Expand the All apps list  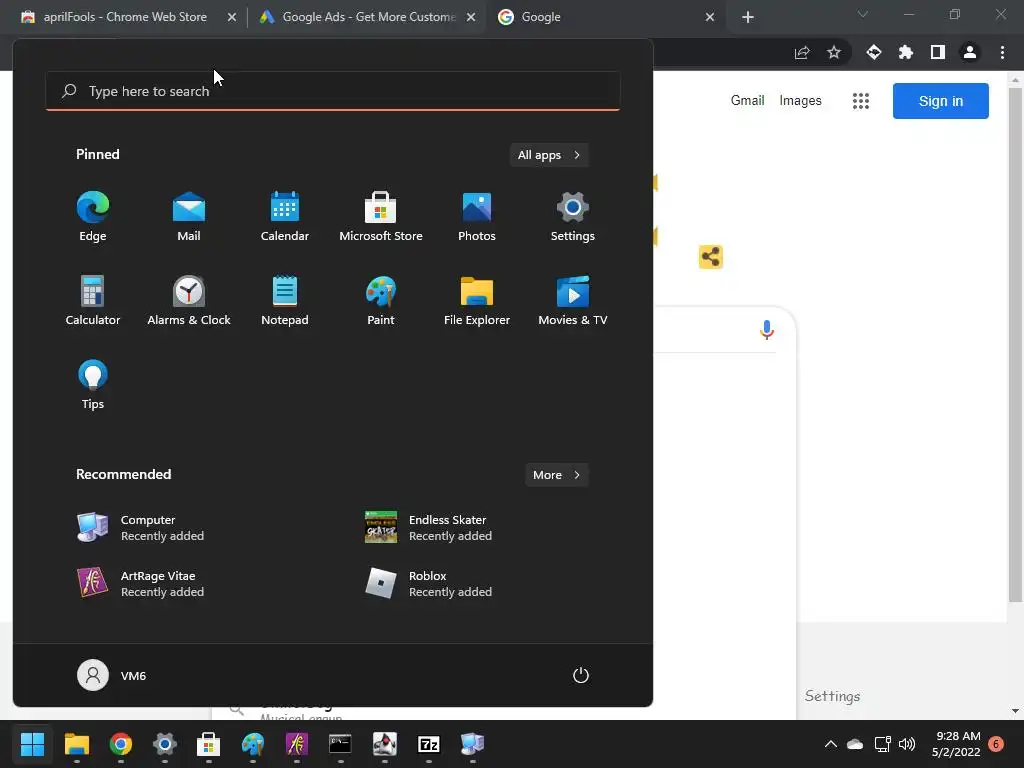coord(549,155)
